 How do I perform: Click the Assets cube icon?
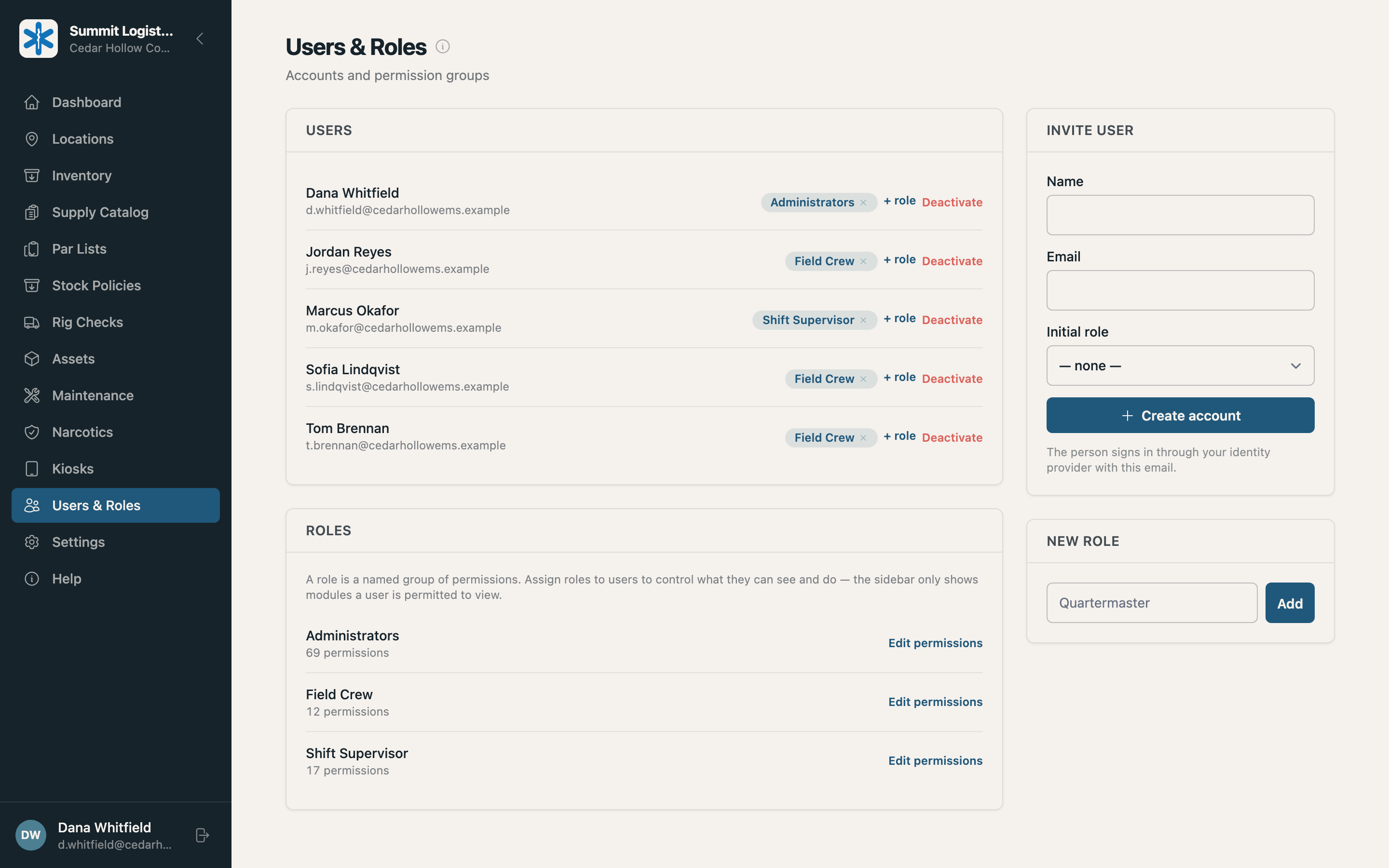point(31,359)
